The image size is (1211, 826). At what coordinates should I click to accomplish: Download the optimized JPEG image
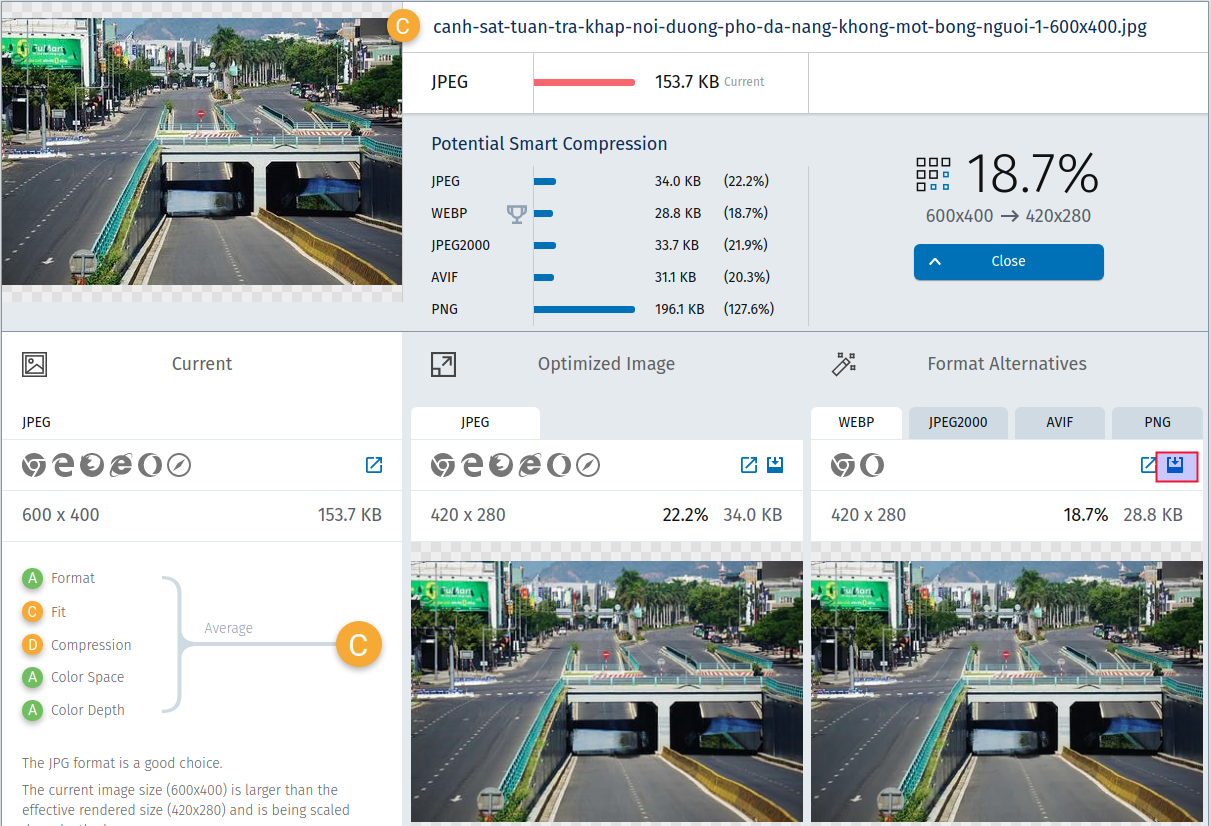(775, 465)
